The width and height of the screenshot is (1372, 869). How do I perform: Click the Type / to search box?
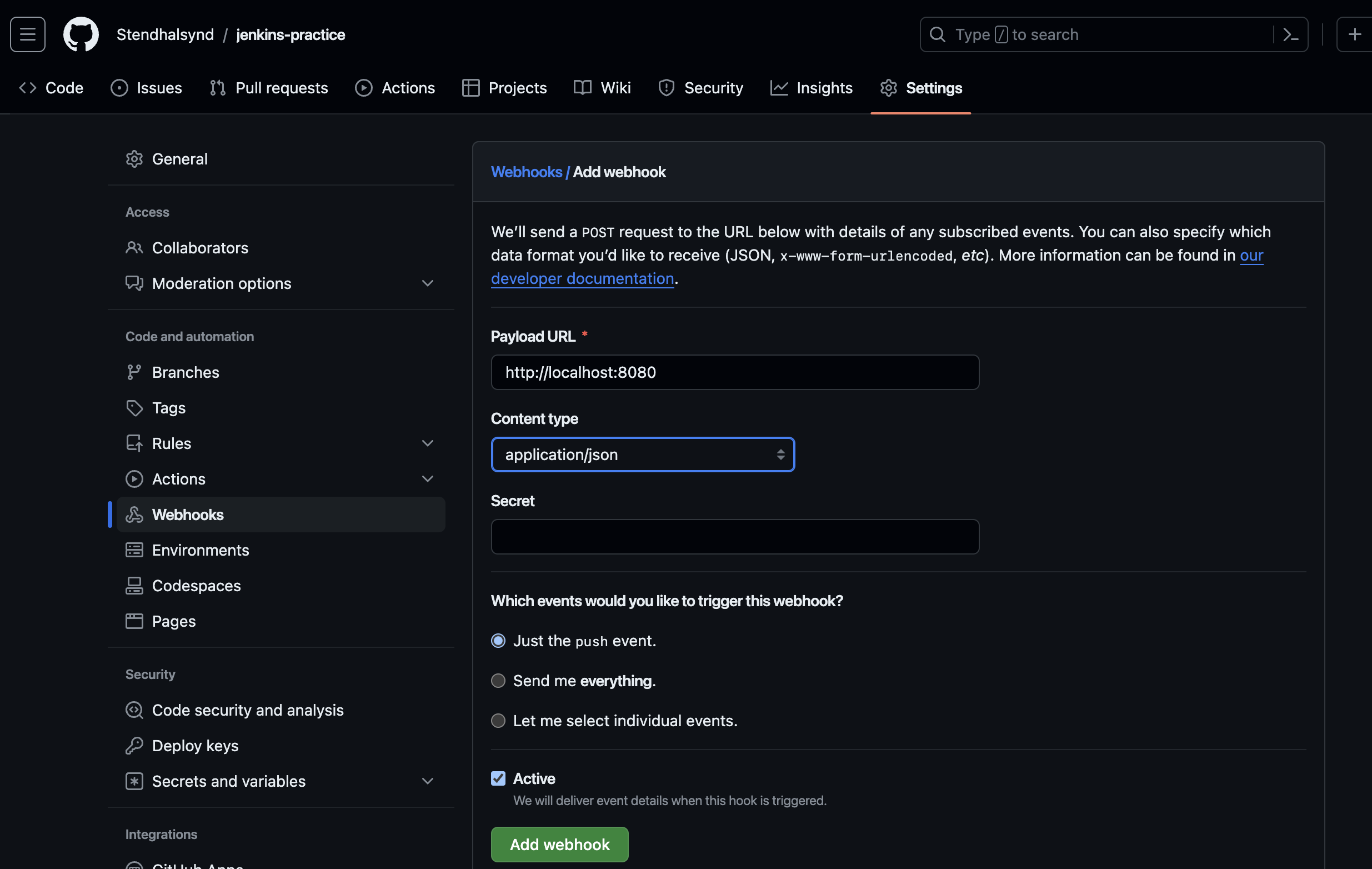[1113, 34]
